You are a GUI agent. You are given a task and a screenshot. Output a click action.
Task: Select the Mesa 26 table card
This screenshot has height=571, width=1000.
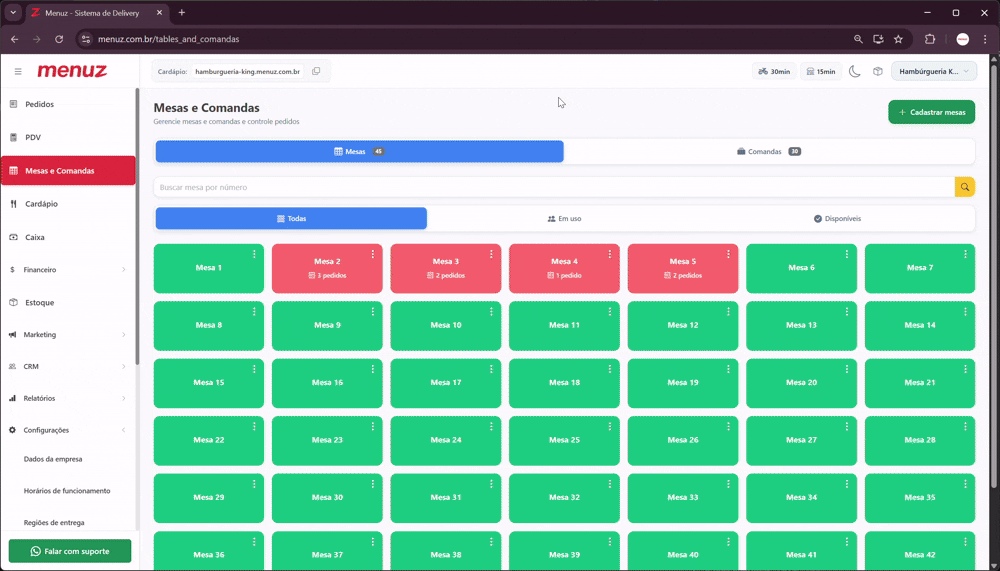(x=683, y=441)
